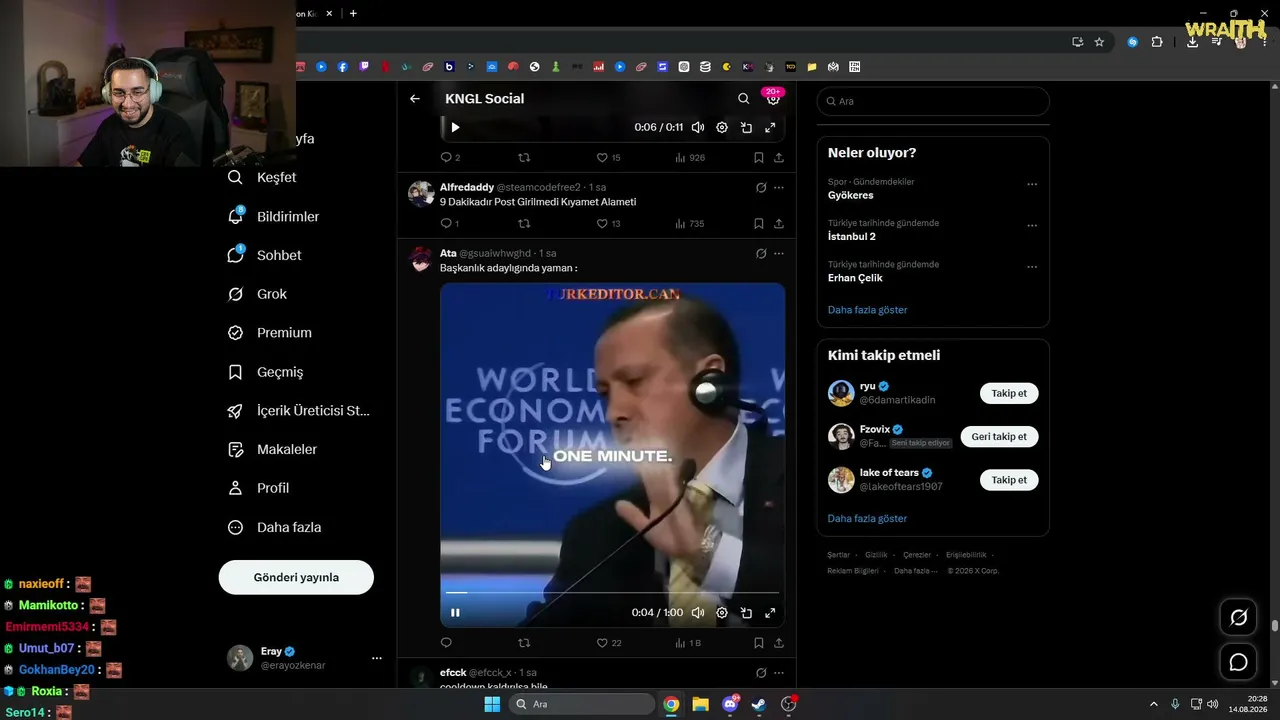Open the more menu on efcck's post
The width and height of the screenshot is (1280, 720).
pyautogui.click(x=779, y=673)
